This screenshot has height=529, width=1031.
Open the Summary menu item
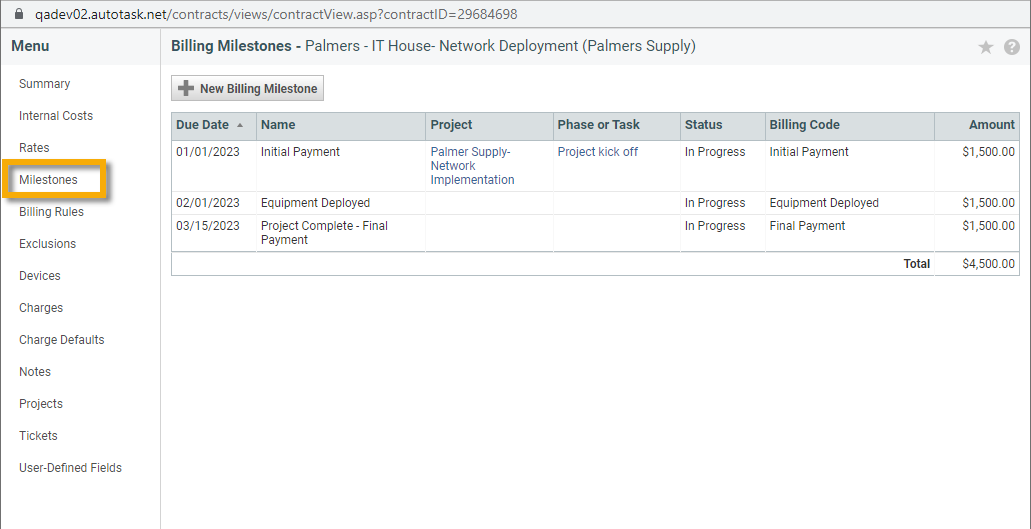coord(45,84)
